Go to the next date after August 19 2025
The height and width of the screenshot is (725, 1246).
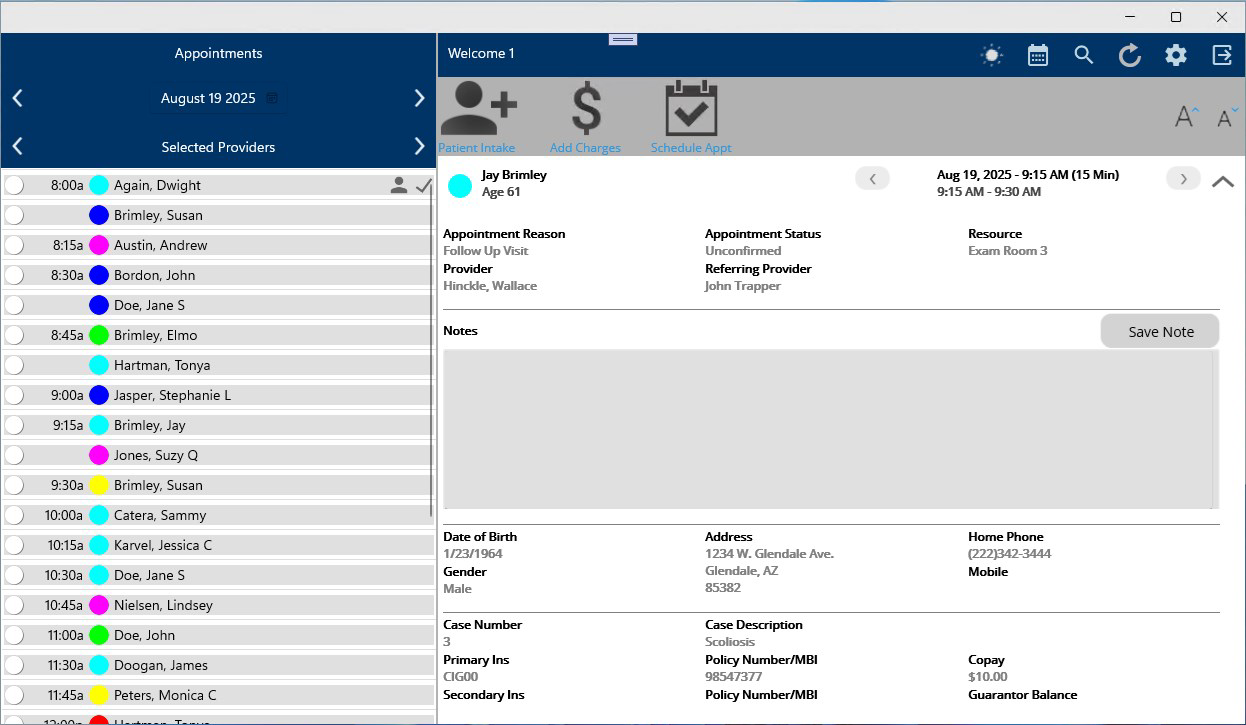pos(419,98)
